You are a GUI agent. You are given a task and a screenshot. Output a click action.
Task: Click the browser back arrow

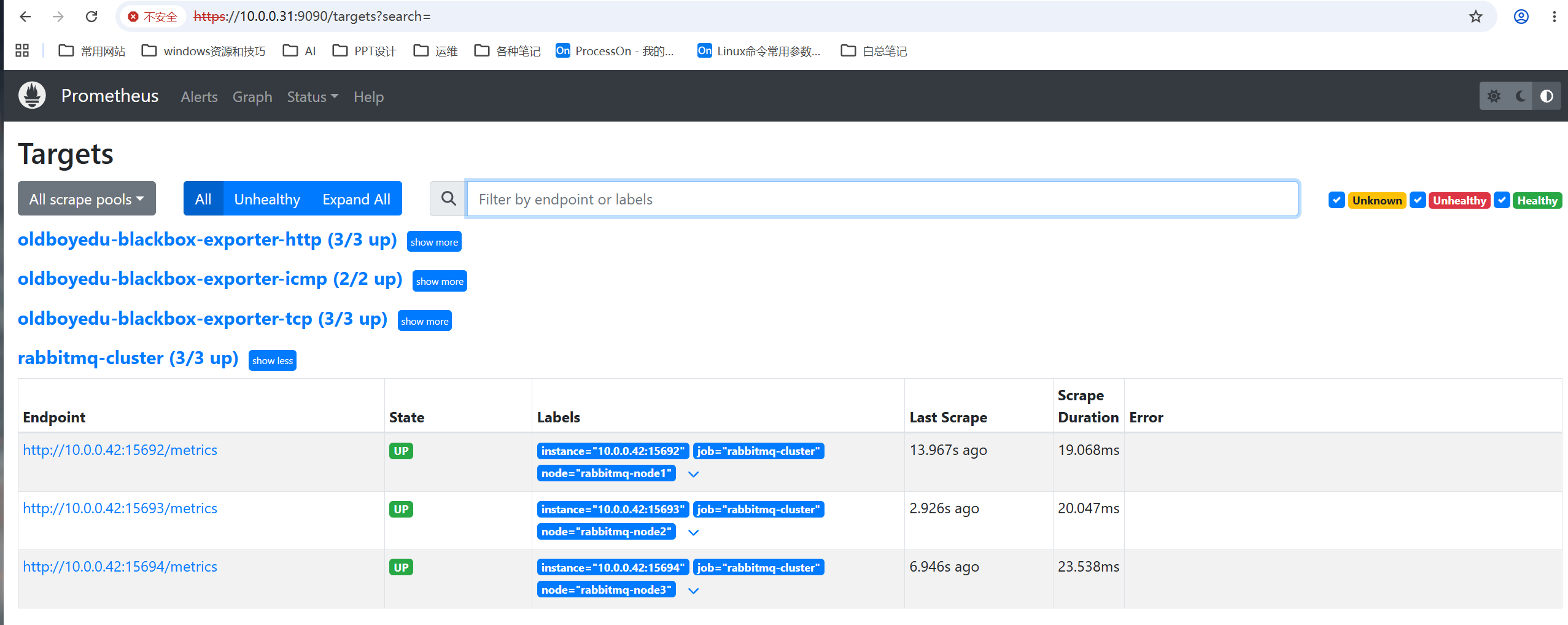click(25, 17)
